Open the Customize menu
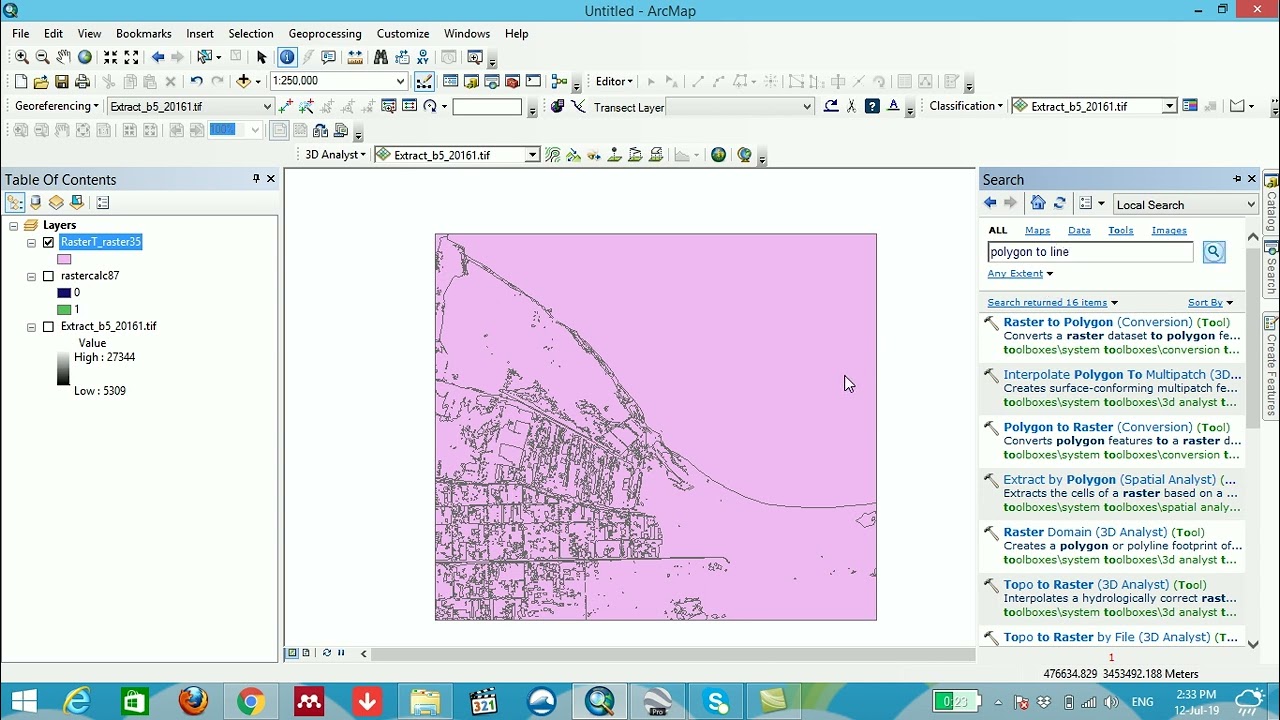Screen dimensions: 1280x720 coord(403,33)
